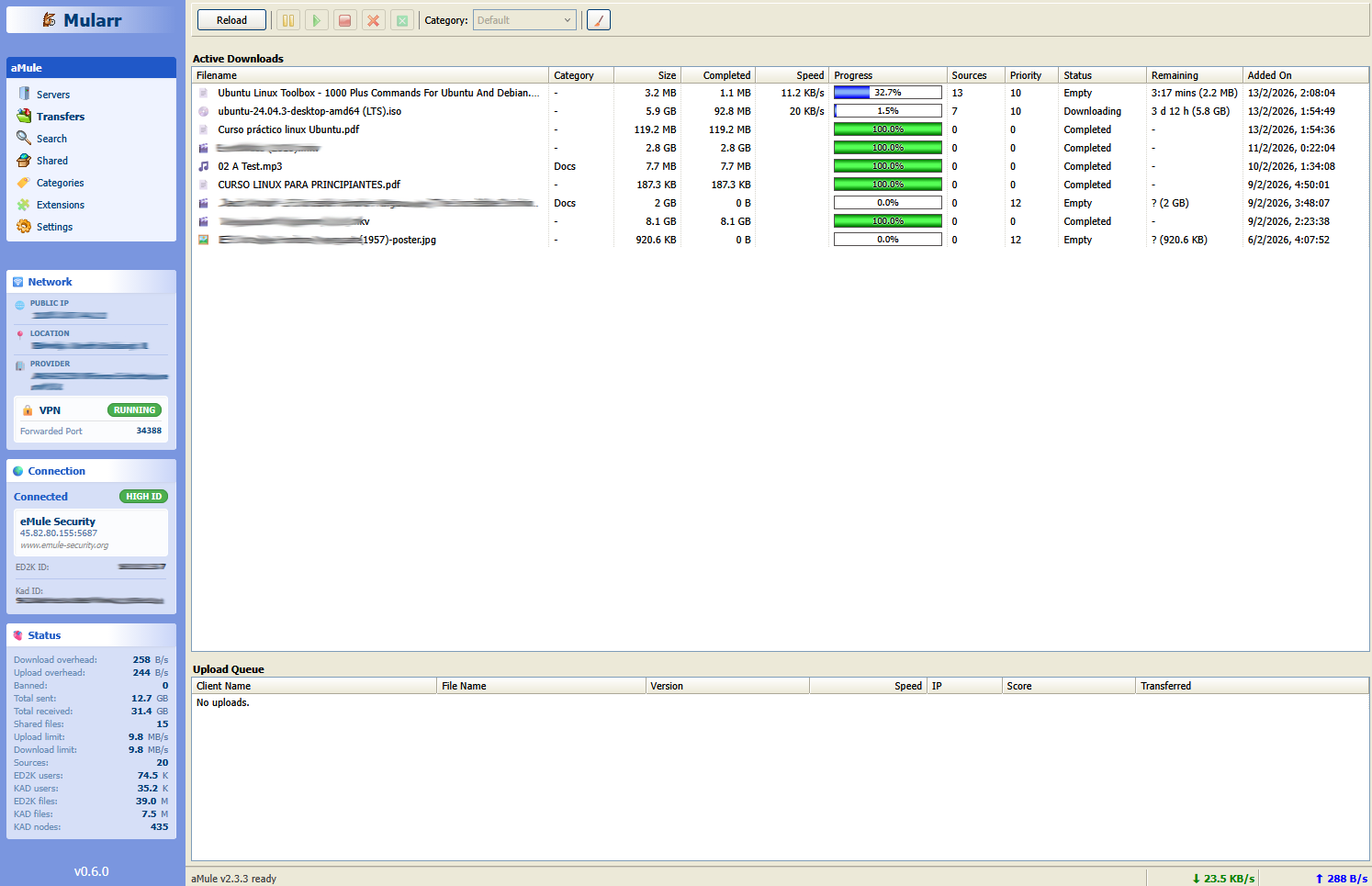Click the VPN RUNNING status badge

pos(134,410)
